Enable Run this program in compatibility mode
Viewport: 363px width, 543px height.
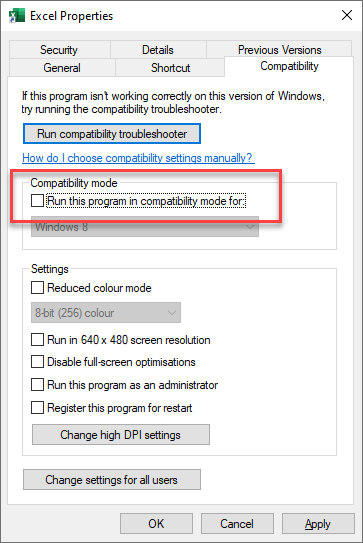pos(37,201)
